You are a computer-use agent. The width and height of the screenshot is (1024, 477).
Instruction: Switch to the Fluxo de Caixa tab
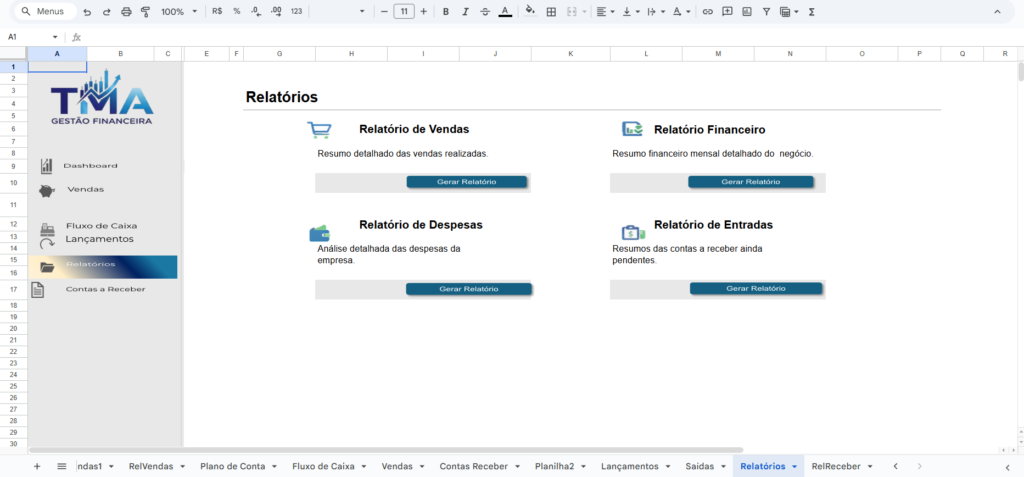pyautogui.click(x=323, y=466)
